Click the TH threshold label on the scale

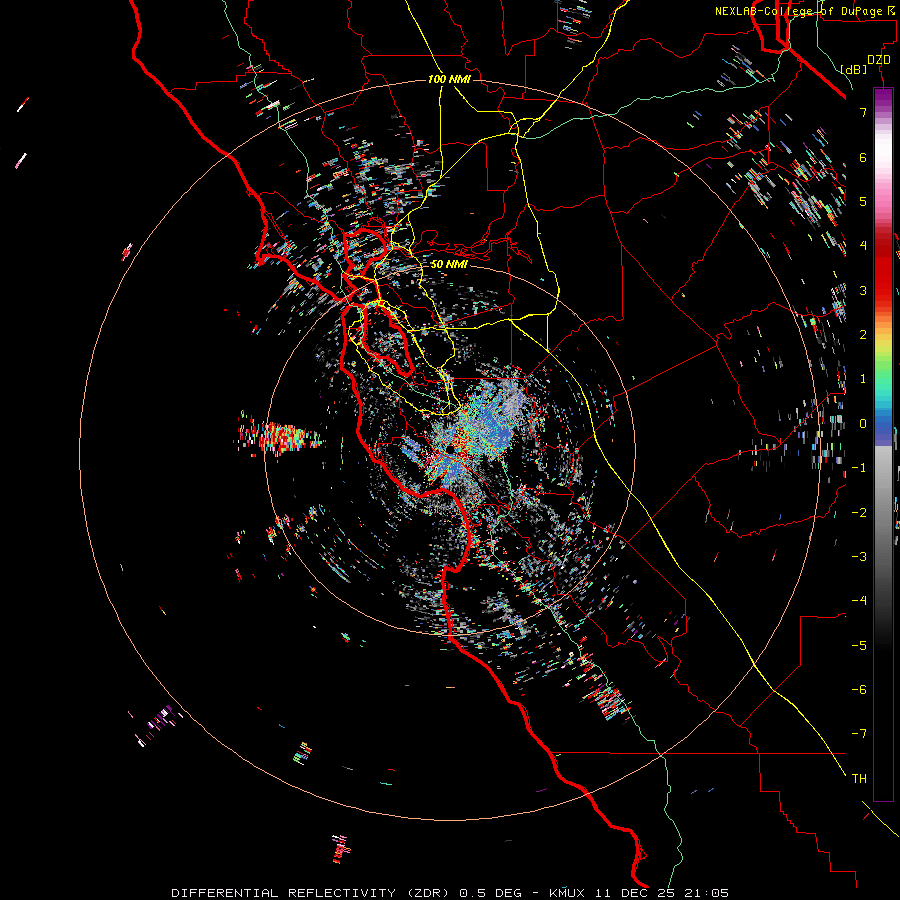click(859, 779)
